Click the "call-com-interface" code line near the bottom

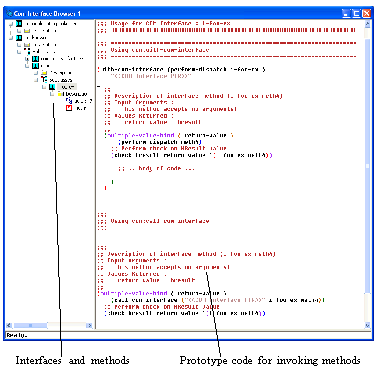[218, 300]
